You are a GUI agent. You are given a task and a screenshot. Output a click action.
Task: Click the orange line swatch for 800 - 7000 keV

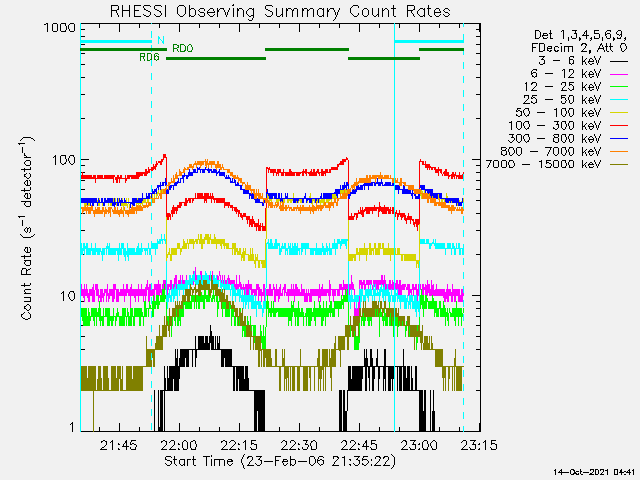[x=619, y=152]
